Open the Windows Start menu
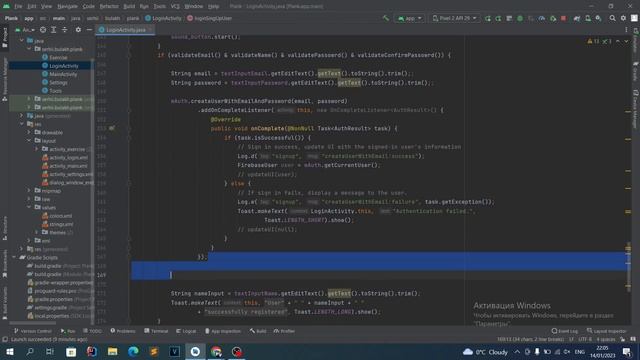640x360 pixels. [x=10, y=352]
